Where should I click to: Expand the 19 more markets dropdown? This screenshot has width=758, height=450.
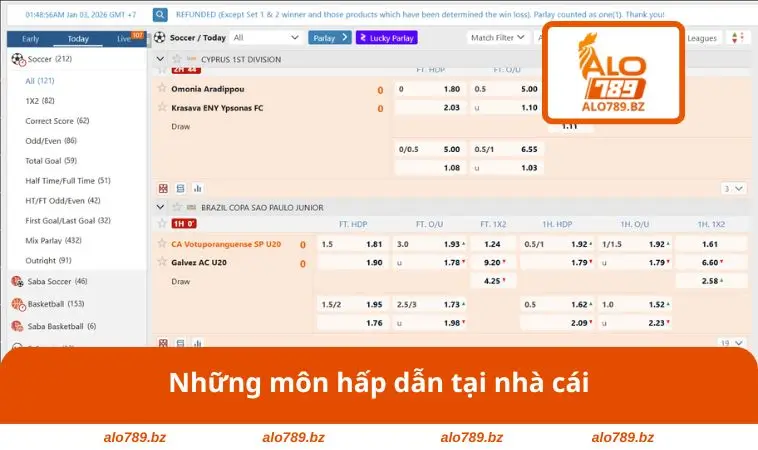coord(732,343)
